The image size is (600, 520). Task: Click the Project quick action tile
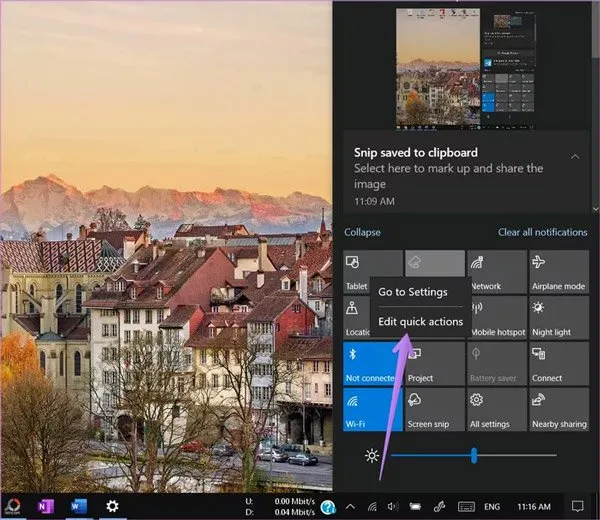[434, 363]
